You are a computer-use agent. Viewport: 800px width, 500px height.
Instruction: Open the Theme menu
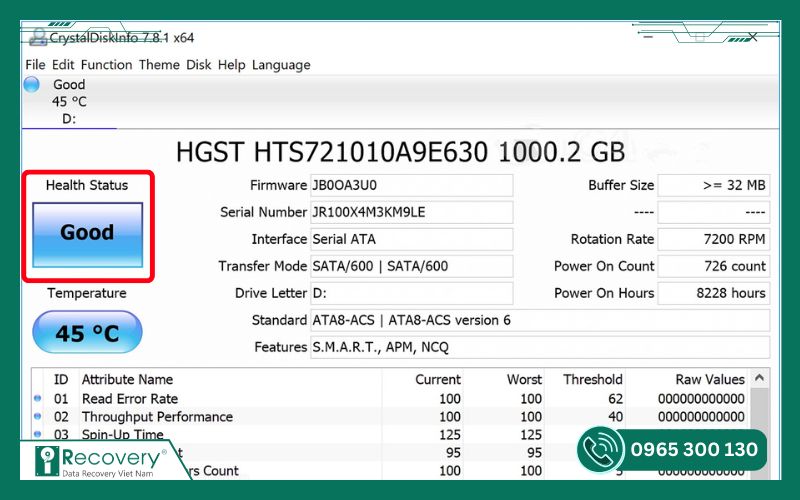click(x=159, y=65)
